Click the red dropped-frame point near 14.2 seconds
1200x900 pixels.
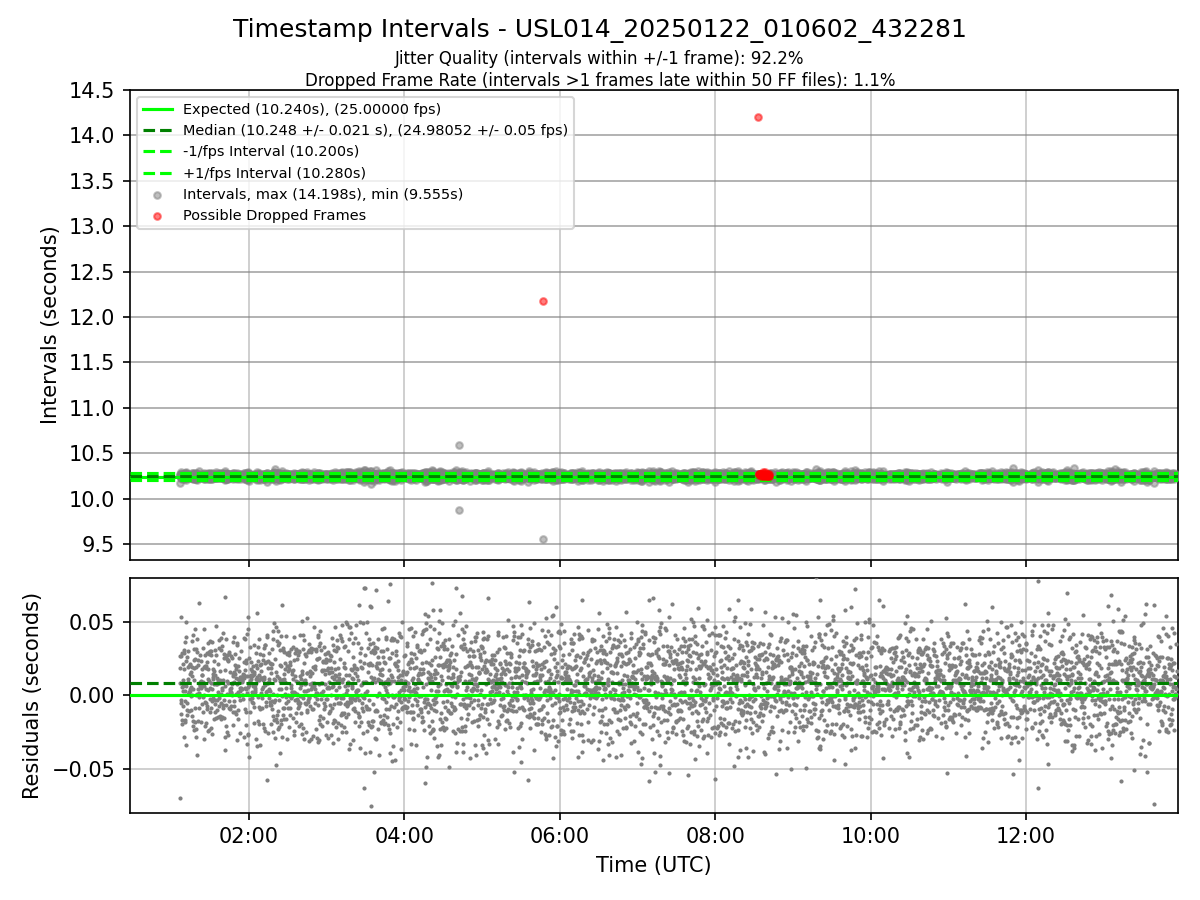click(x=758, y=117)
